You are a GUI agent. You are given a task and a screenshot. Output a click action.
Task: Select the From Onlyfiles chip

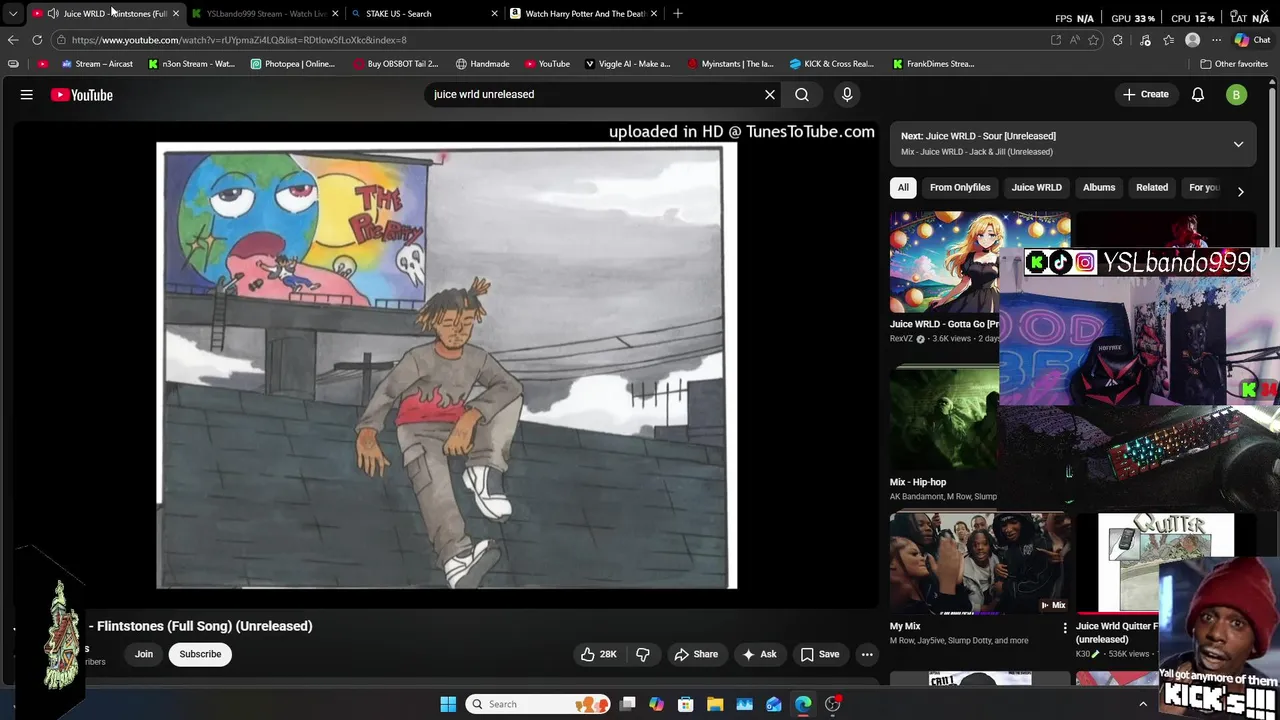960,187
